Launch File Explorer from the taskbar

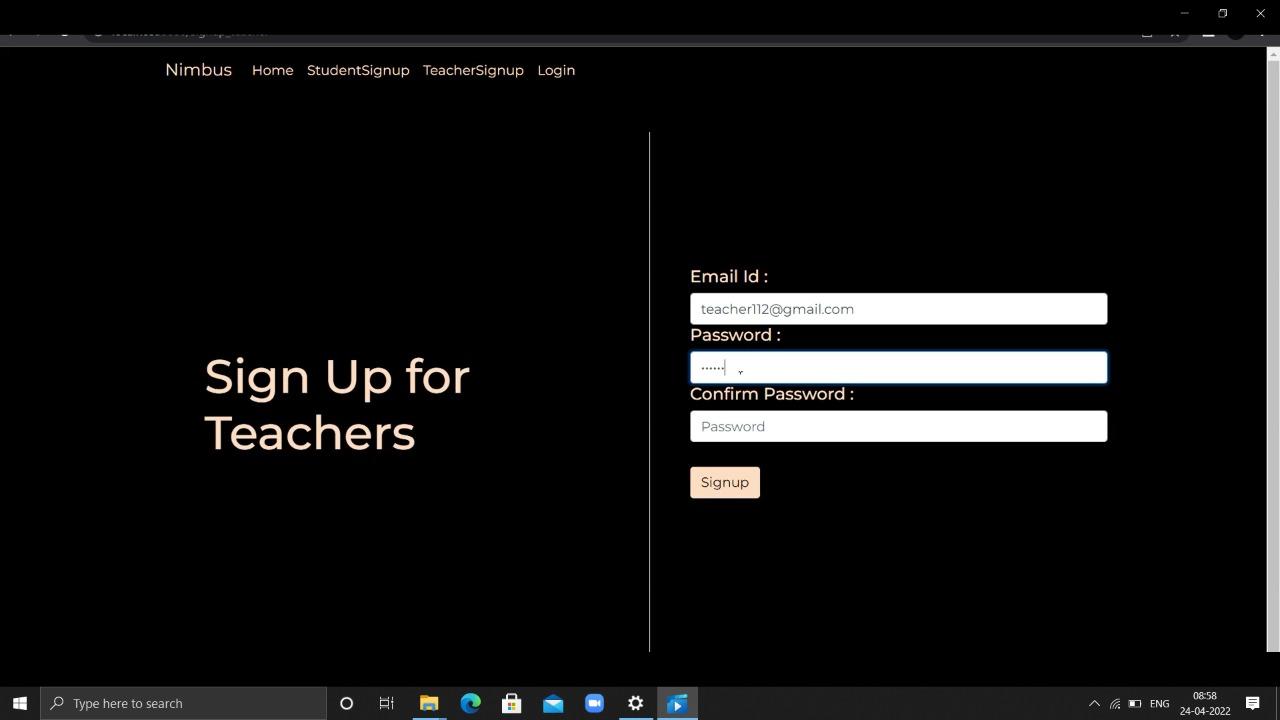tap(429, 703)
